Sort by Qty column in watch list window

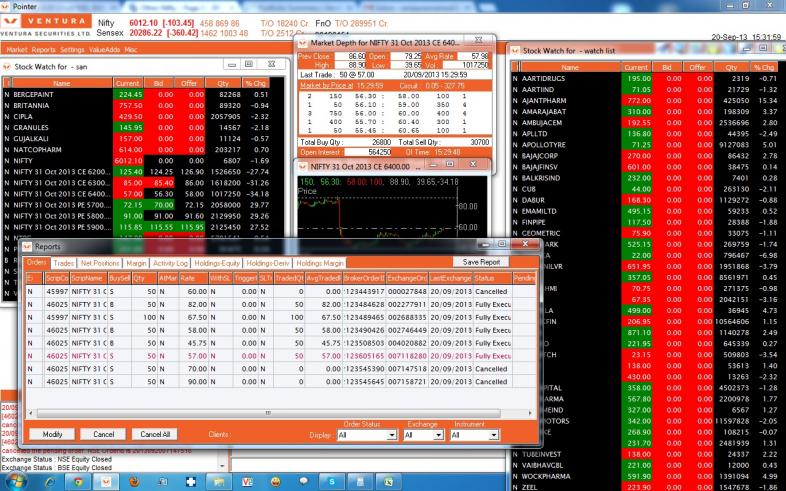(x=731, y=67)
